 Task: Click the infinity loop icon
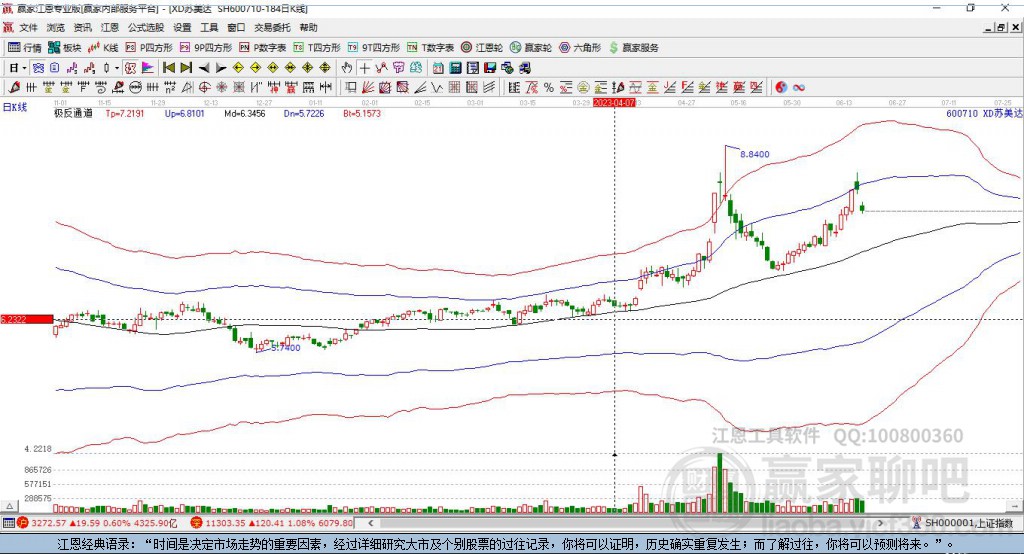[799, 87]
